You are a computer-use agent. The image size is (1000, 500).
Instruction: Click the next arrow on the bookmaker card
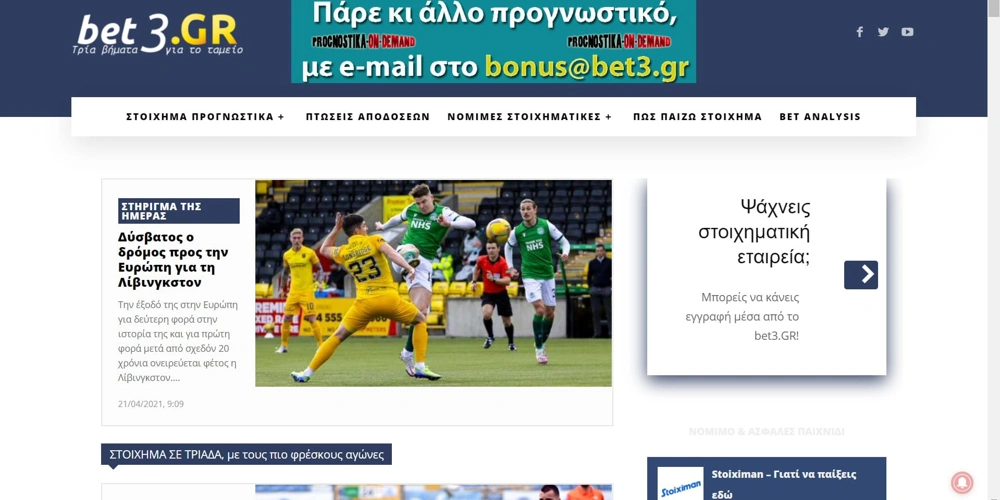(x=861, y=275)
